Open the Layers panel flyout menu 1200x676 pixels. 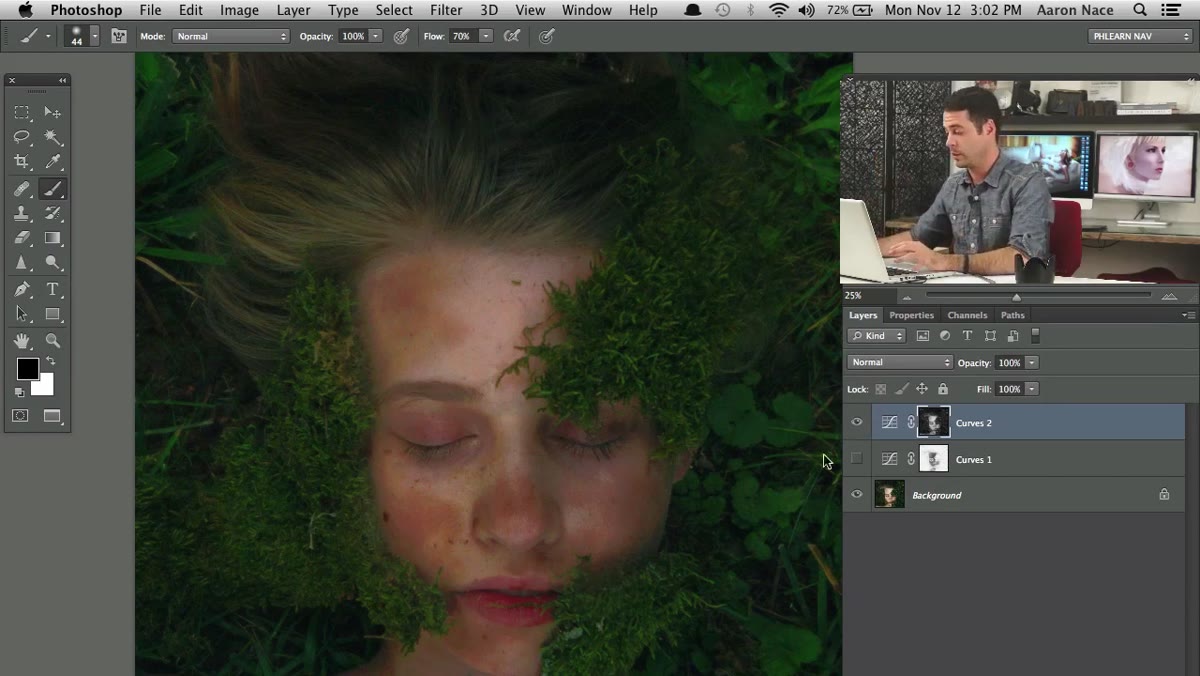(x=1188, y=315)
